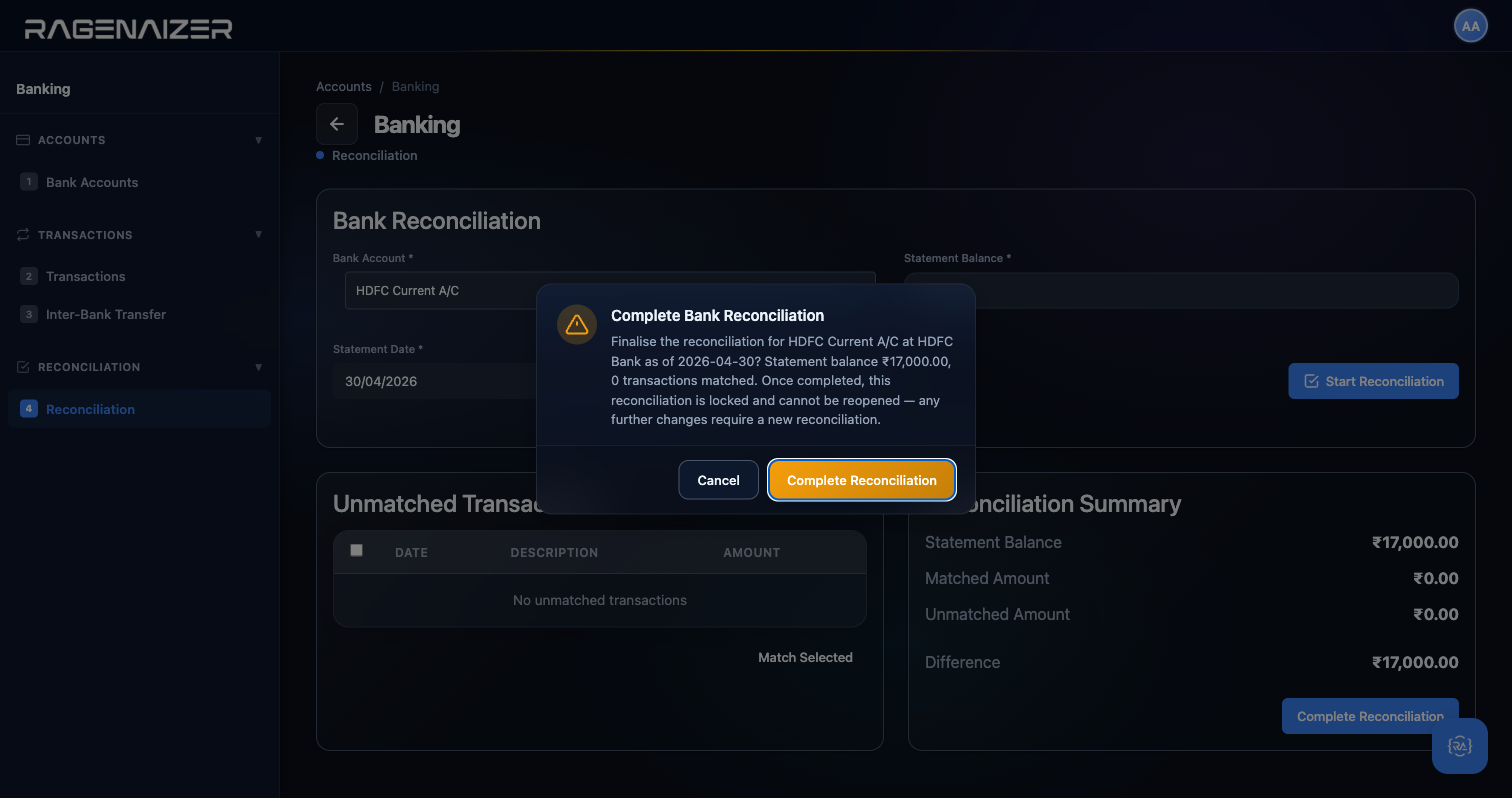Click the Accounts breadcrumb link
Screen dimensions: 1512x798
pos(344,87)
